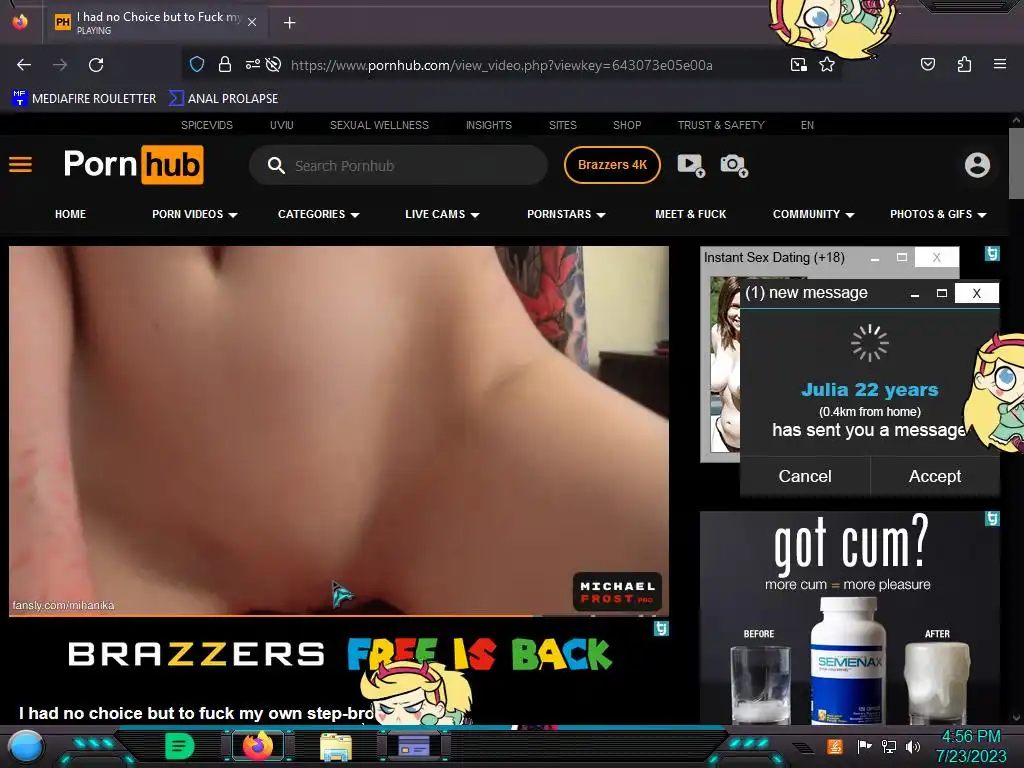Open the Firefox application menu
1024x768 pixels.
1000,64
